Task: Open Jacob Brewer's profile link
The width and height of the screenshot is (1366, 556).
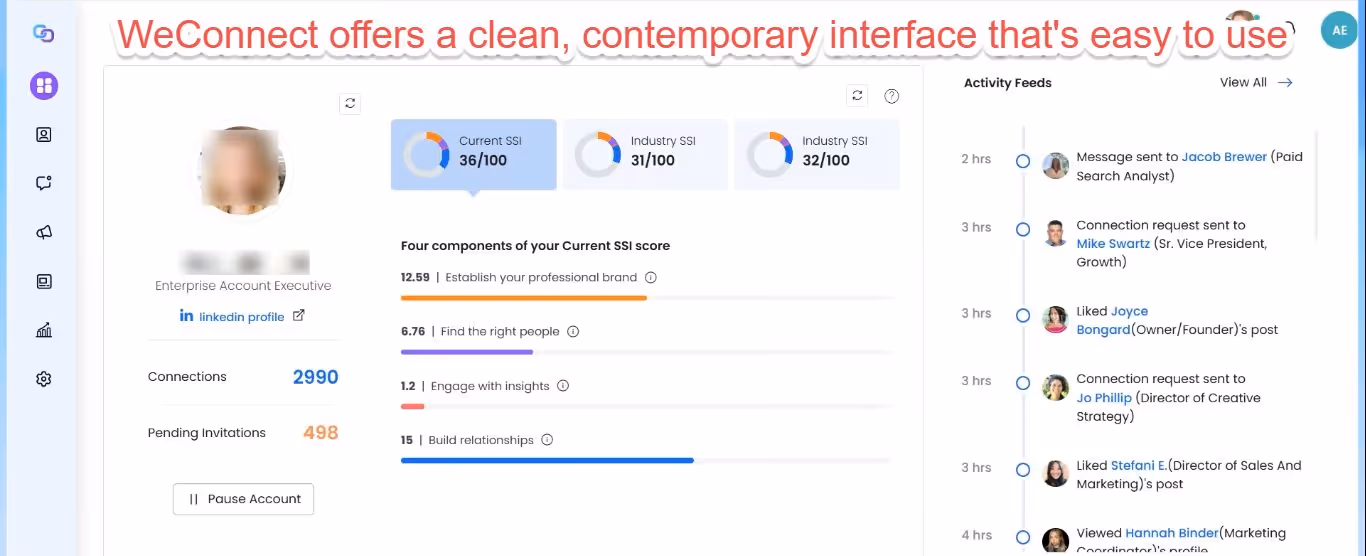Action: pos(1224,157)
